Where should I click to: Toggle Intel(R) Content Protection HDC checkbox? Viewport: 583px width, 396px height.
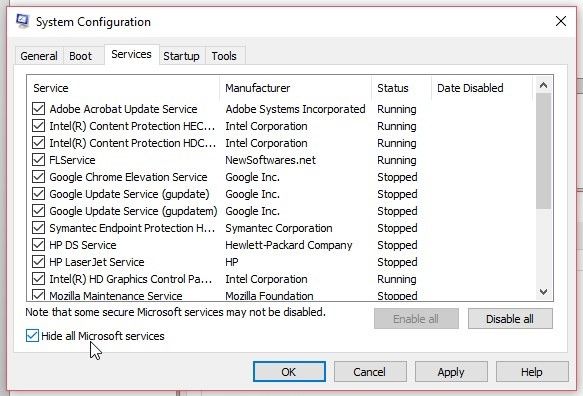coord(38,143)
